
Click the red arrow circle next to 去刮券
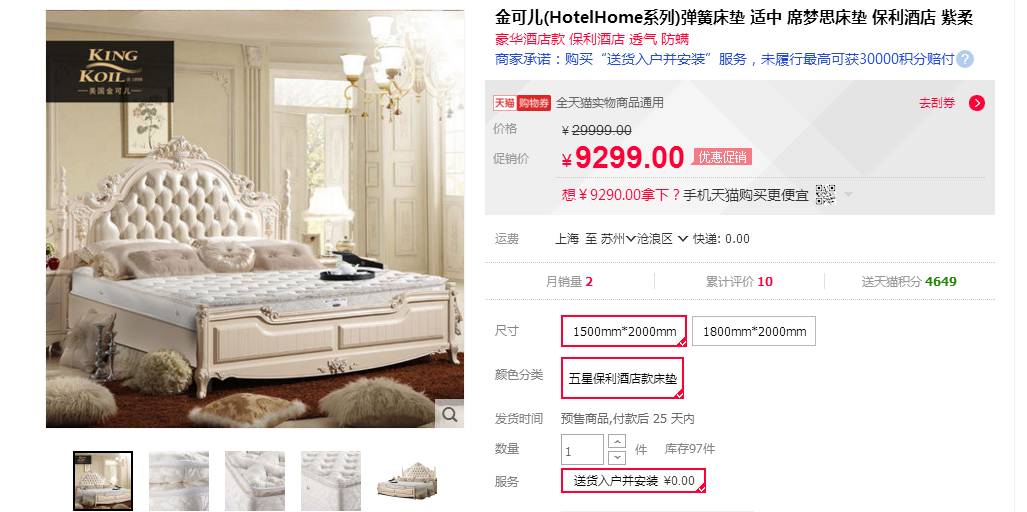(977, 103)
